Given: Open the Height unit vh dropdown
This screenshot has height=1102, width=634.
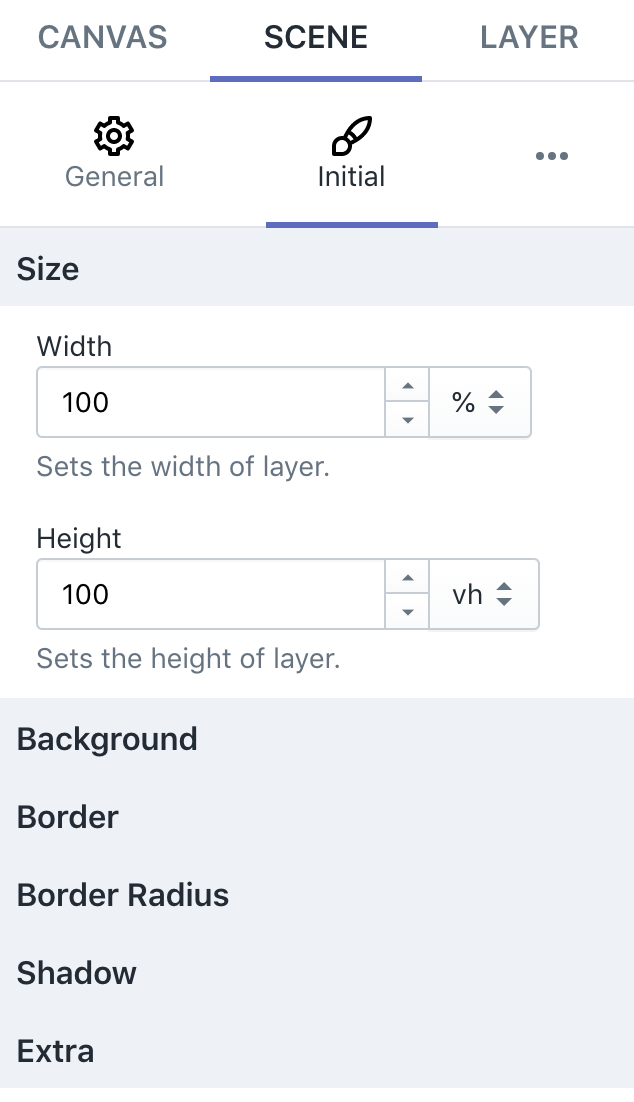Looking at the screenshot, I should coord(484,595).
